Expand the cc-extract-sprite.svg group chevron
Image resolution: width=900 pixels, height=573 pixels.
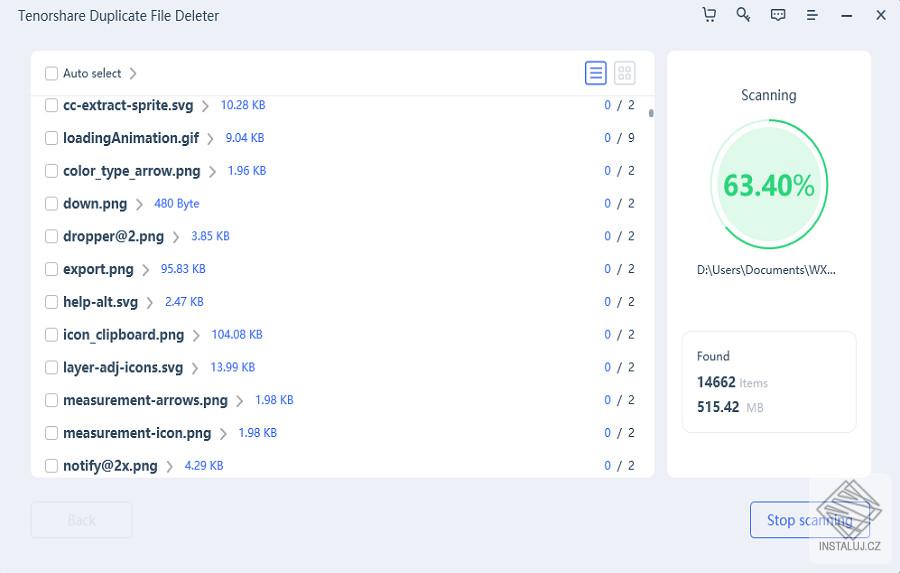click(x=205, y=106)
